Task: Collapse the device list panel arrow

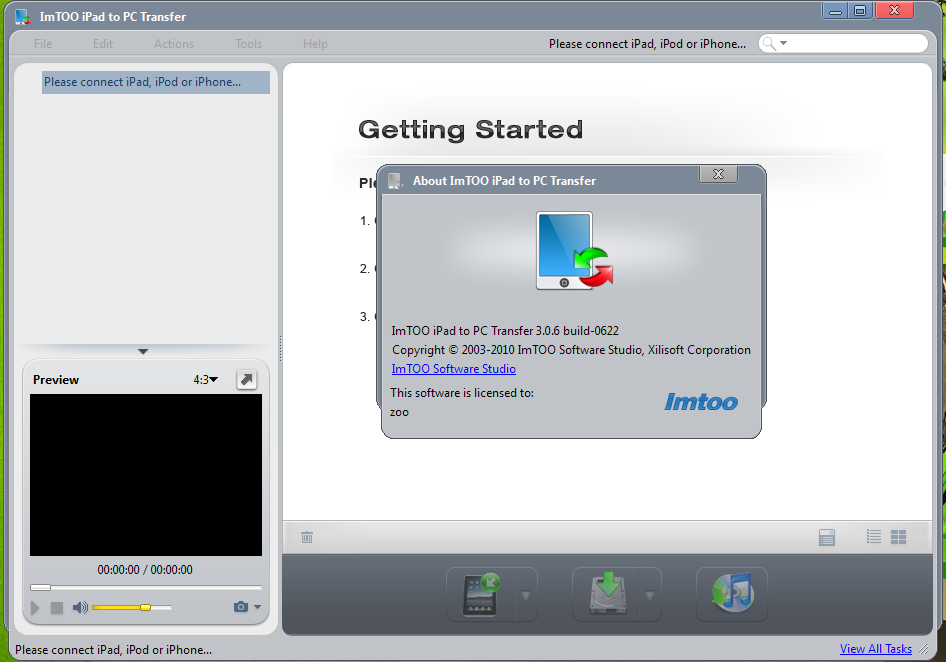Action: pos(143,351)
